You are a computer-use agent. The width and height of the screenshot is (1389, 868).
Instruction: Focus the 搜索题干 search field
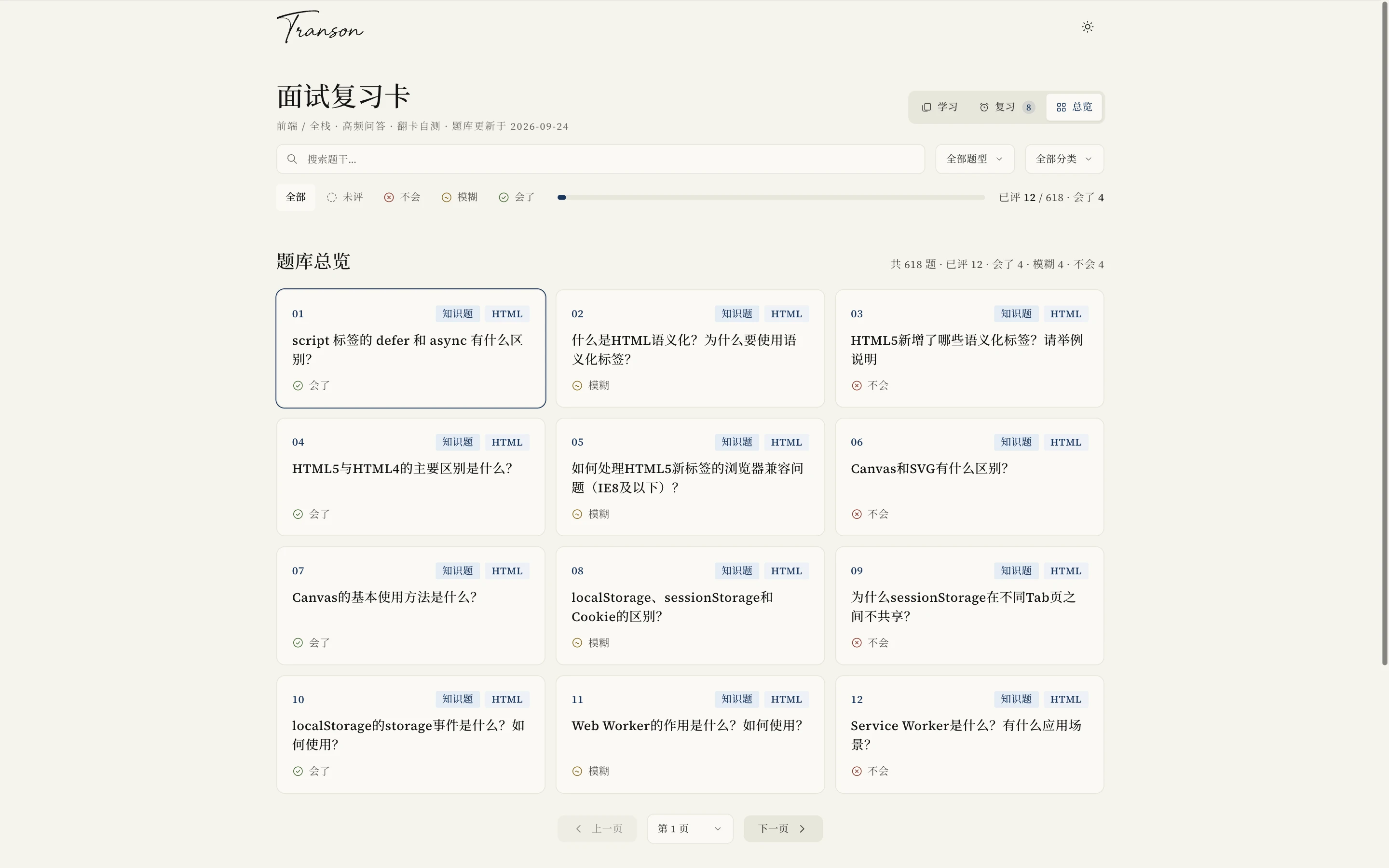point(600,159)
